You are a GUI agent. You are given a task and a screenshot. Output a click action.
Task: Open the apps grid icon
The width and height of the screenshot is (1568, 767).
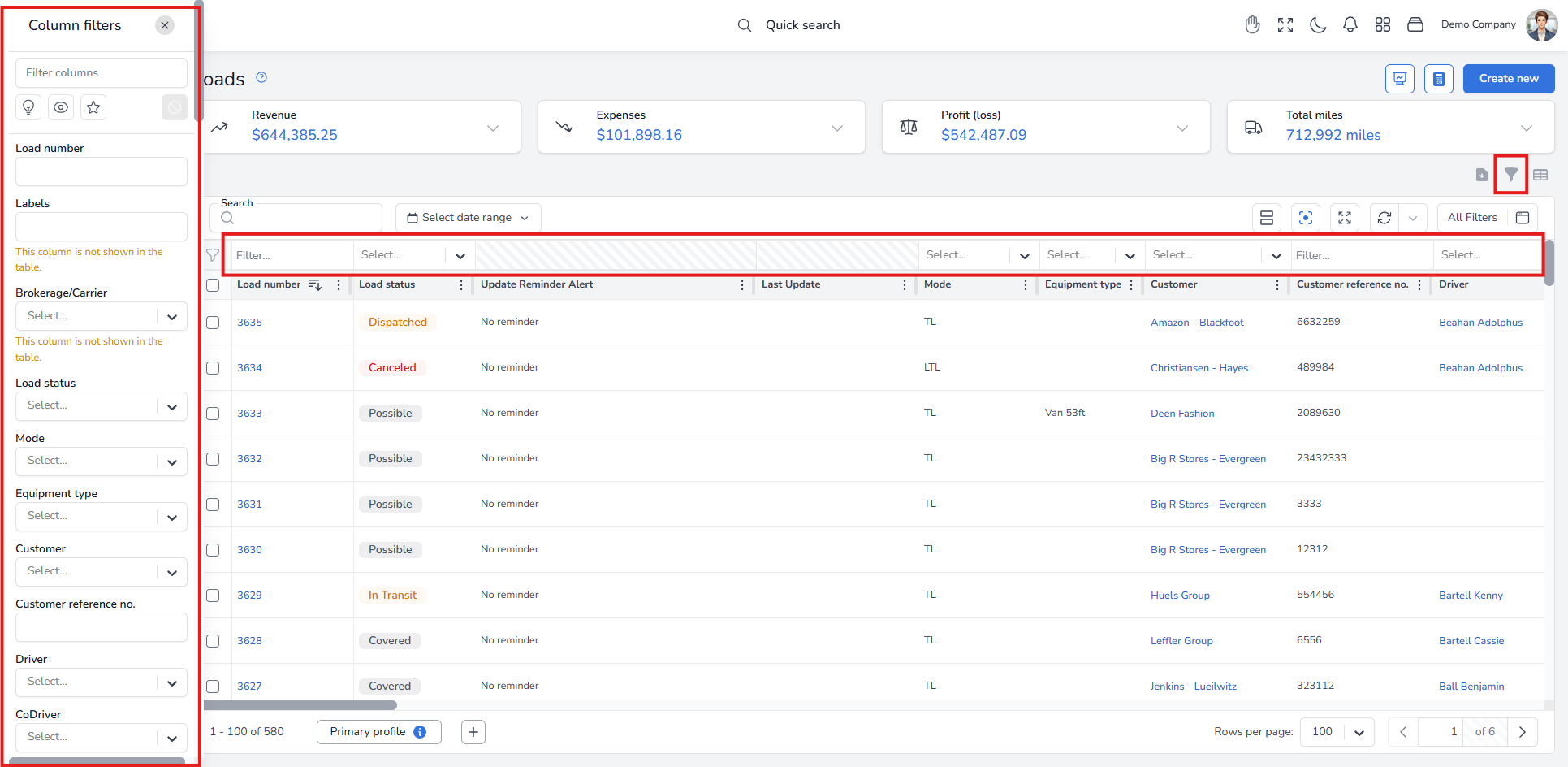click(1383, 25)
